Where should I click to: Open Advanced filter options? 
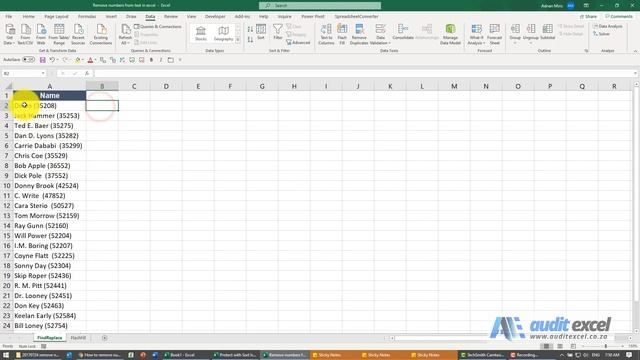(x=298, y=42)
